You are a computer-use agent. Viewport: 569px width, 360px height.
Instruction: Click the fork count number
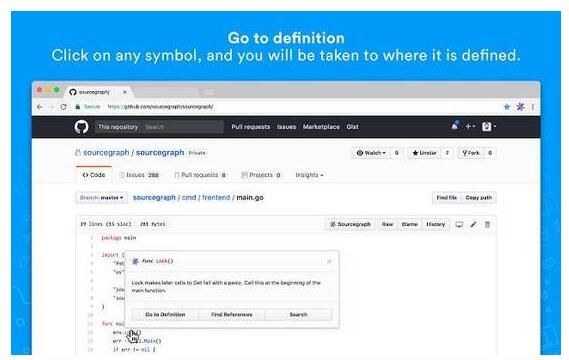(490, 153)
